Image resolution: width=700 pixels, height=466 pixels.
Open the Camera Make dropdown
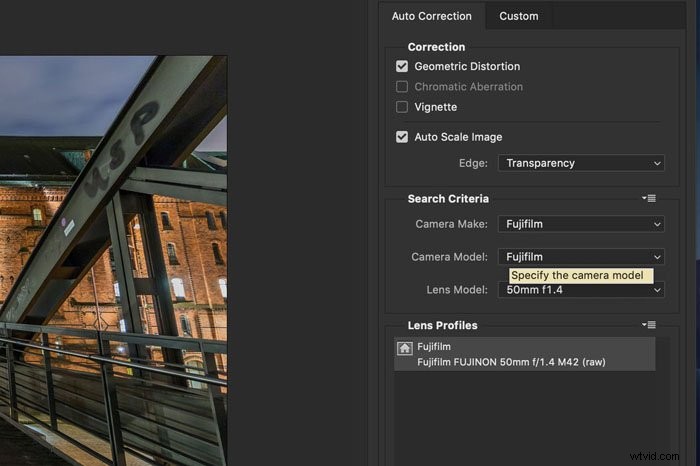tap(581, 224)
